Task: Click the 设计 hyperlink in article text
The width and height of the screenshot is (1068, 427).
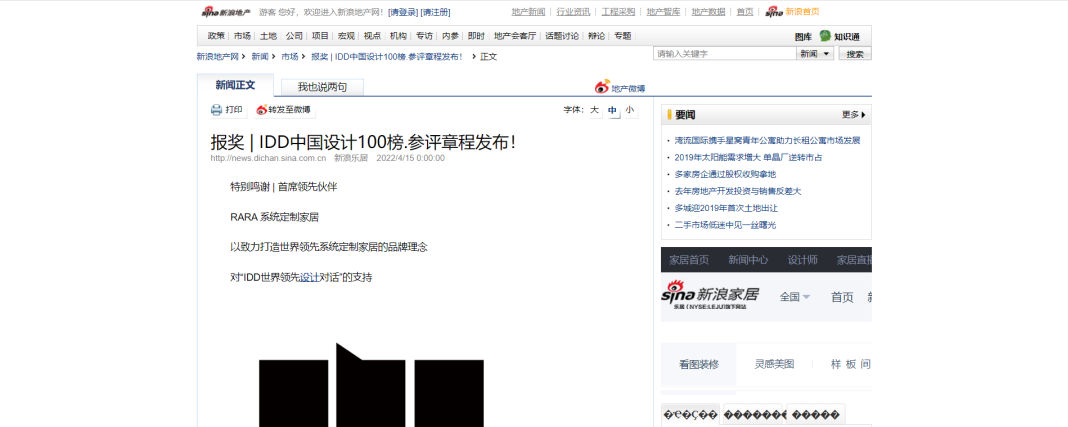Action: [x=309, y=278]
